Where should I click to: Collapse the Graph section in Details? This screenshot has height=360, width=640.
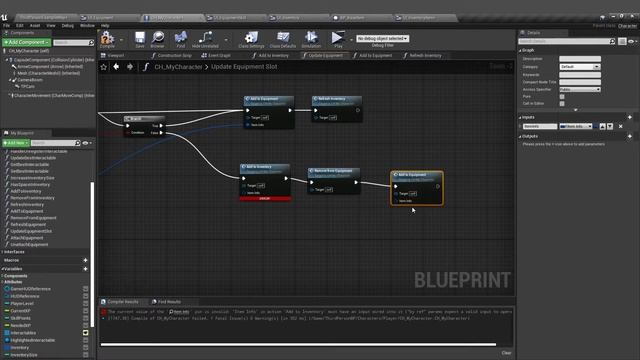point(520,51)
